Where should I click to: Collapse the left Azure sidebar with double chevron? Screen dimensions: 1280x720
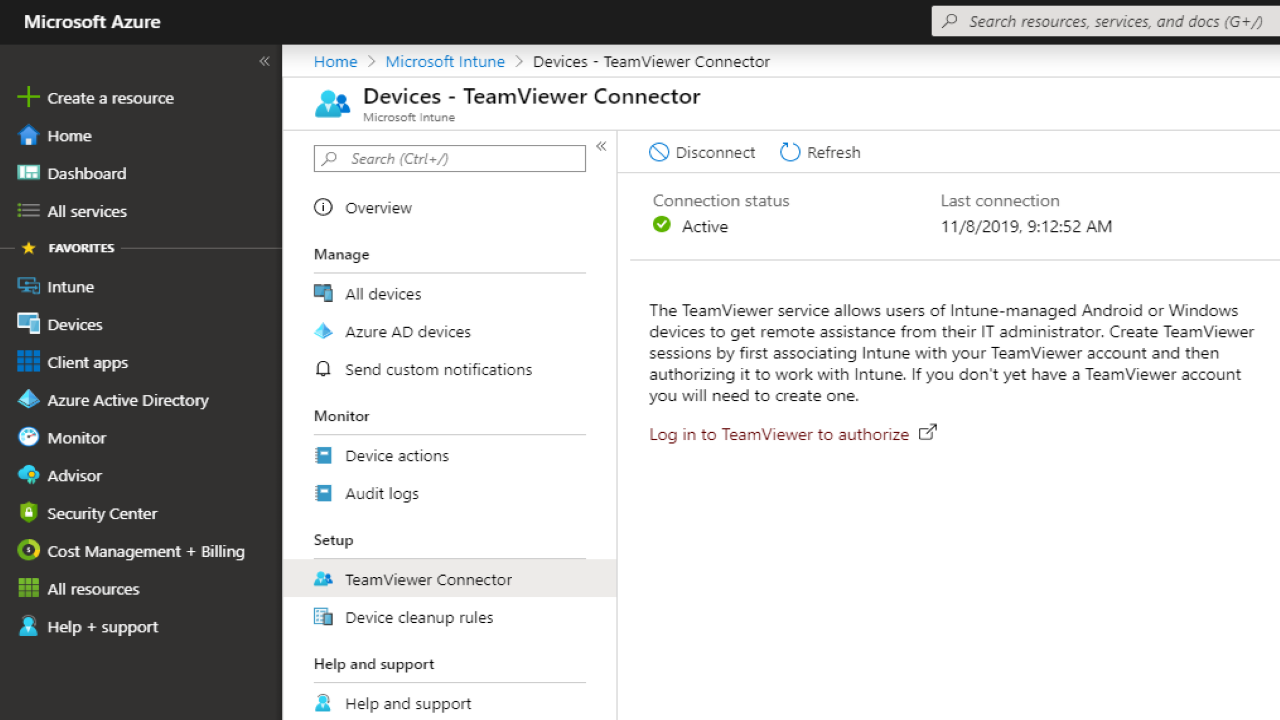click(264, 61)
